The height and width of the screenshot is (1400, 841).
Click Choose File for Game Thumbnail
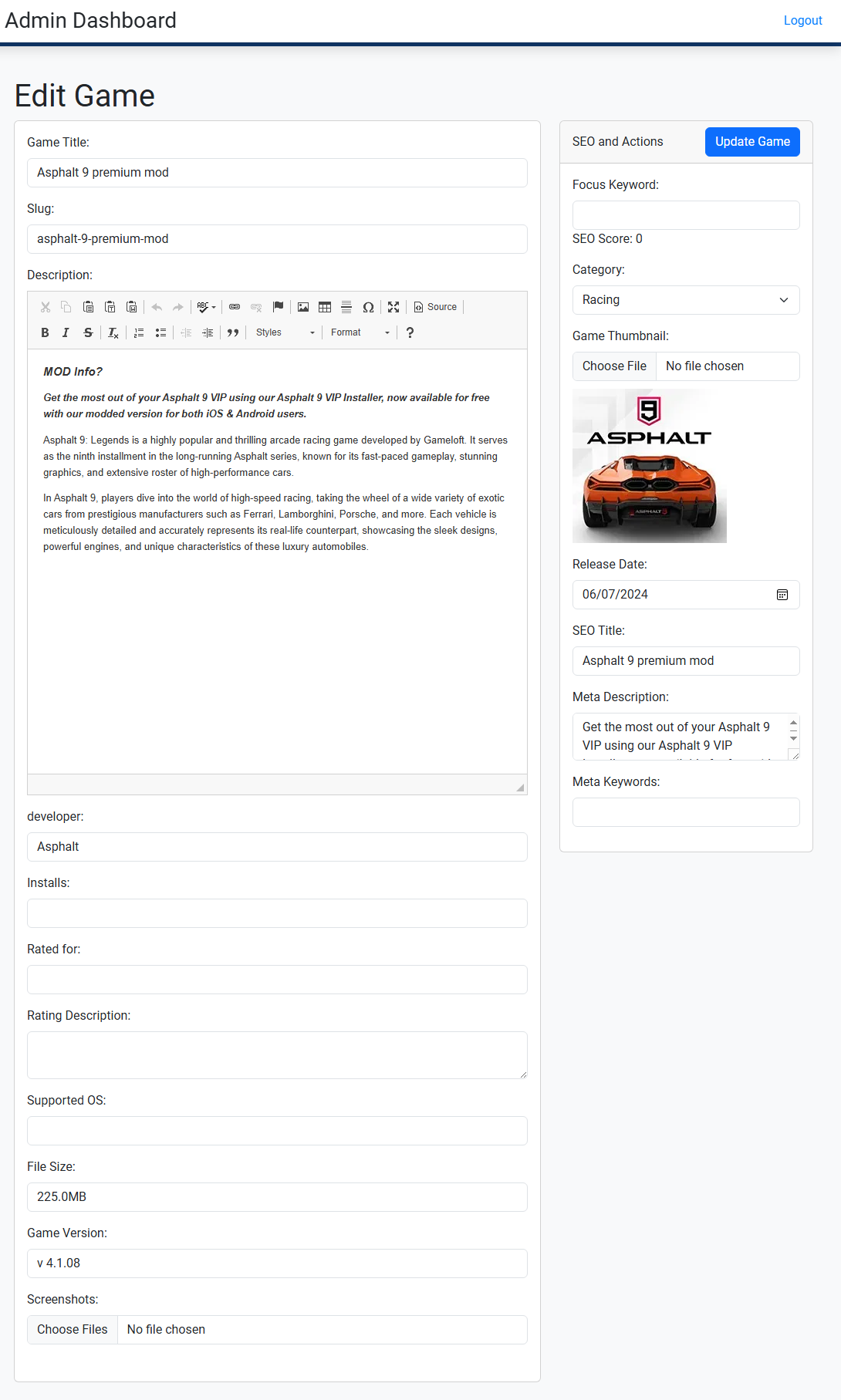[614, 366]
